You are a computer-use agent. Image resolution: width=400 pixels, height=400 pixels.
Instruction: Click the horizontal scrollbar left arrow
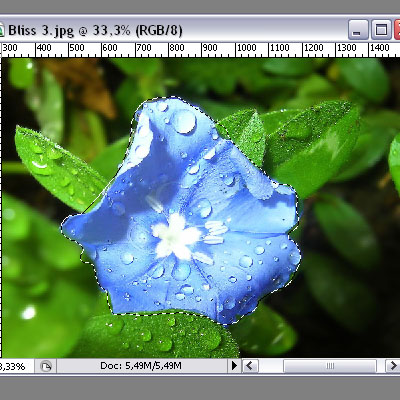click(x=250, y=366)
